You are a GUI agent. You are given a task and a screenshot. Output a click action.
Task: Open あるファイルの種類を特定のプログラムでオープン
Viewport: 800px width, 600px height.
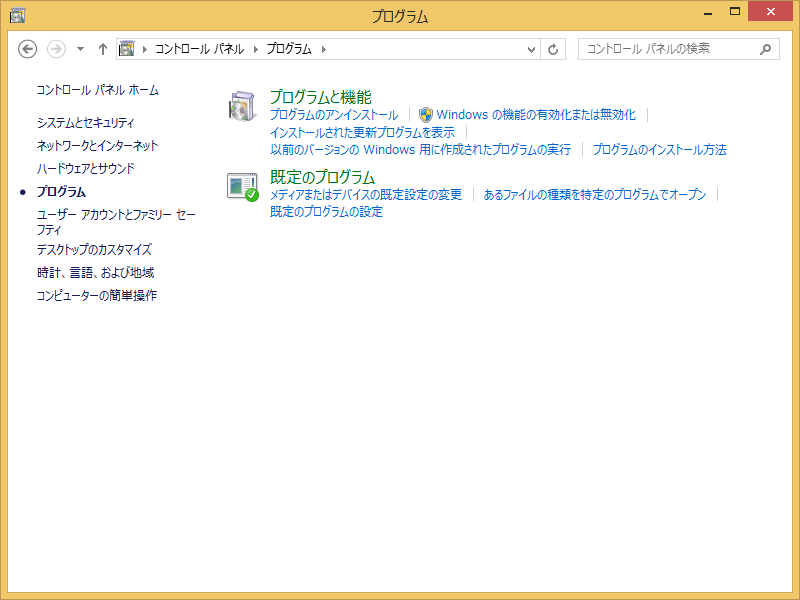595,195
